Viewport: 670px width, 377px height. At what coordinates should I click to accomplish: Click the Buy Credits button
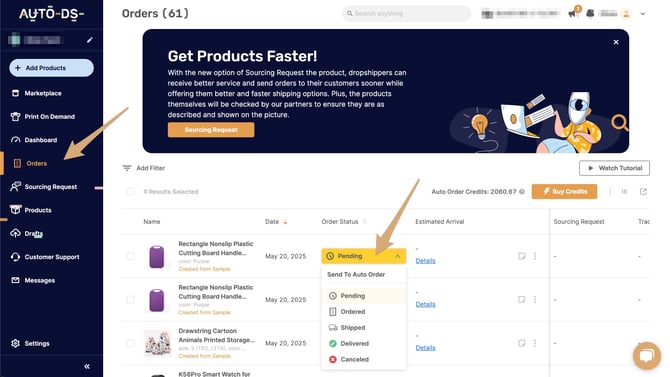(x=564, y=191)
